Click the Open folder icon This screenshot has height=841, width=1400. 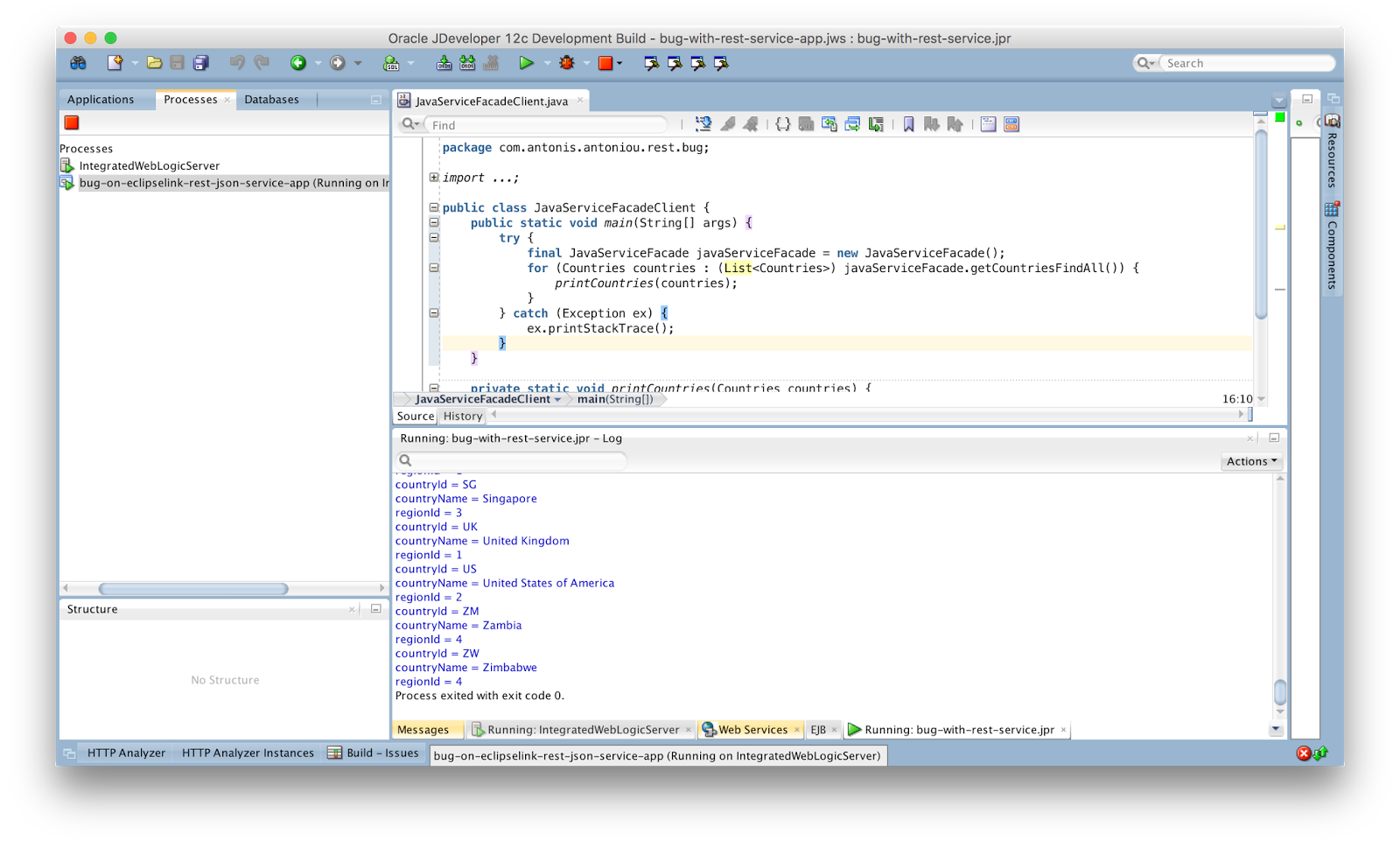pos(154,63)
